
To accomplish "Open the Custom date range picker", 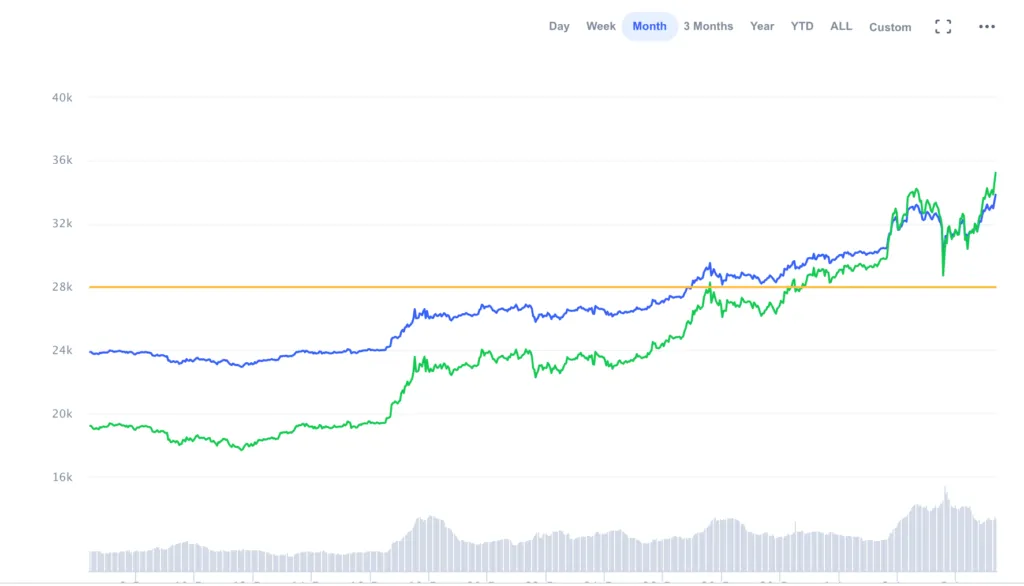I will click(x=890, y=27).
